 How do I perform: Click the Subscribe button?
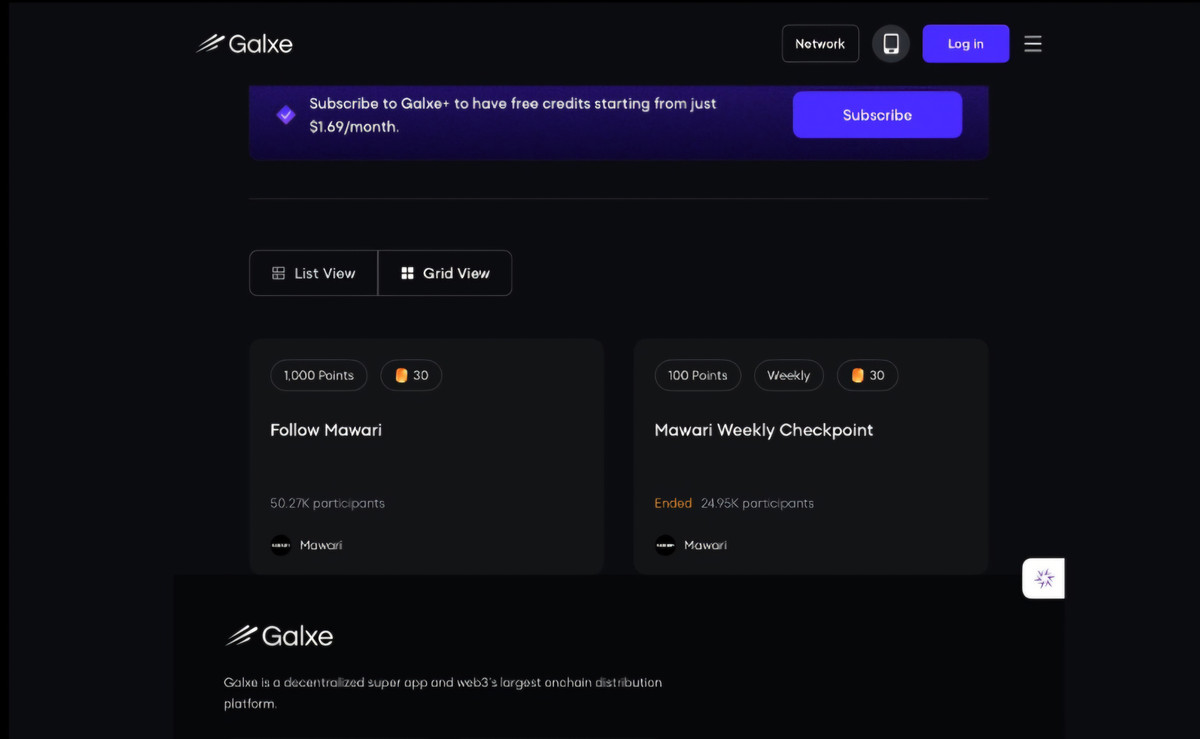(x=877, y=115)
